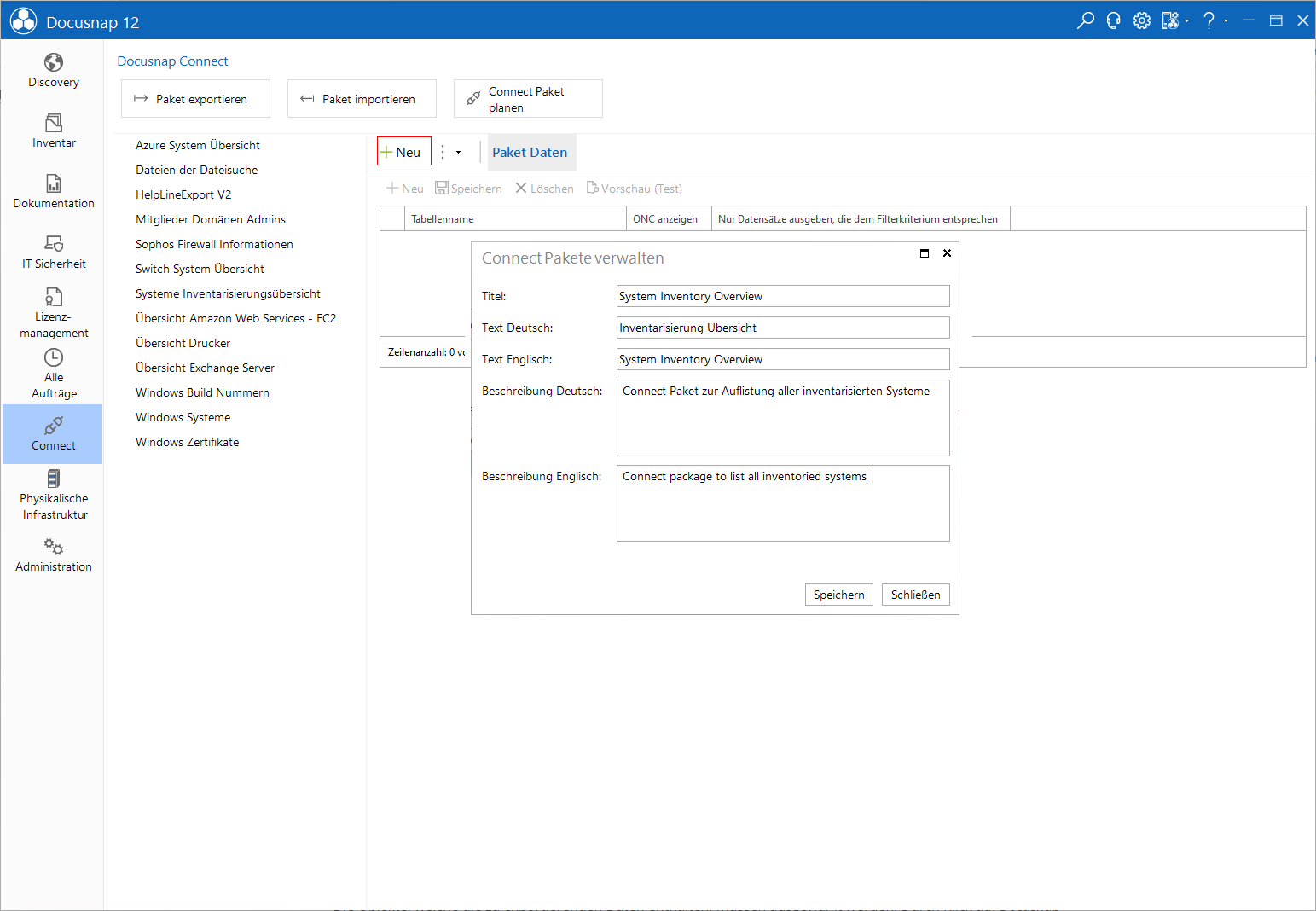Open the IT Sicherheit section
Image resolution: width=1316 pixels, height=911 pixels.
pyautogui.click(x=53, y=252)
